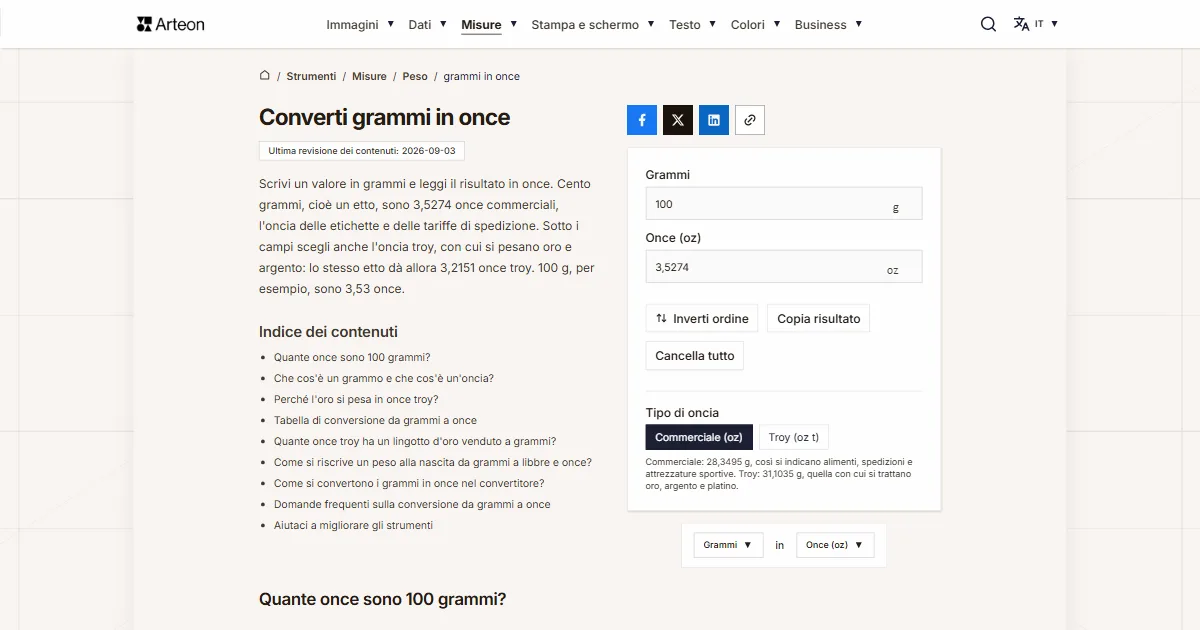Open the Grammi source unit dropdown
1200x630 pixels.
click(x=728, y=545)
